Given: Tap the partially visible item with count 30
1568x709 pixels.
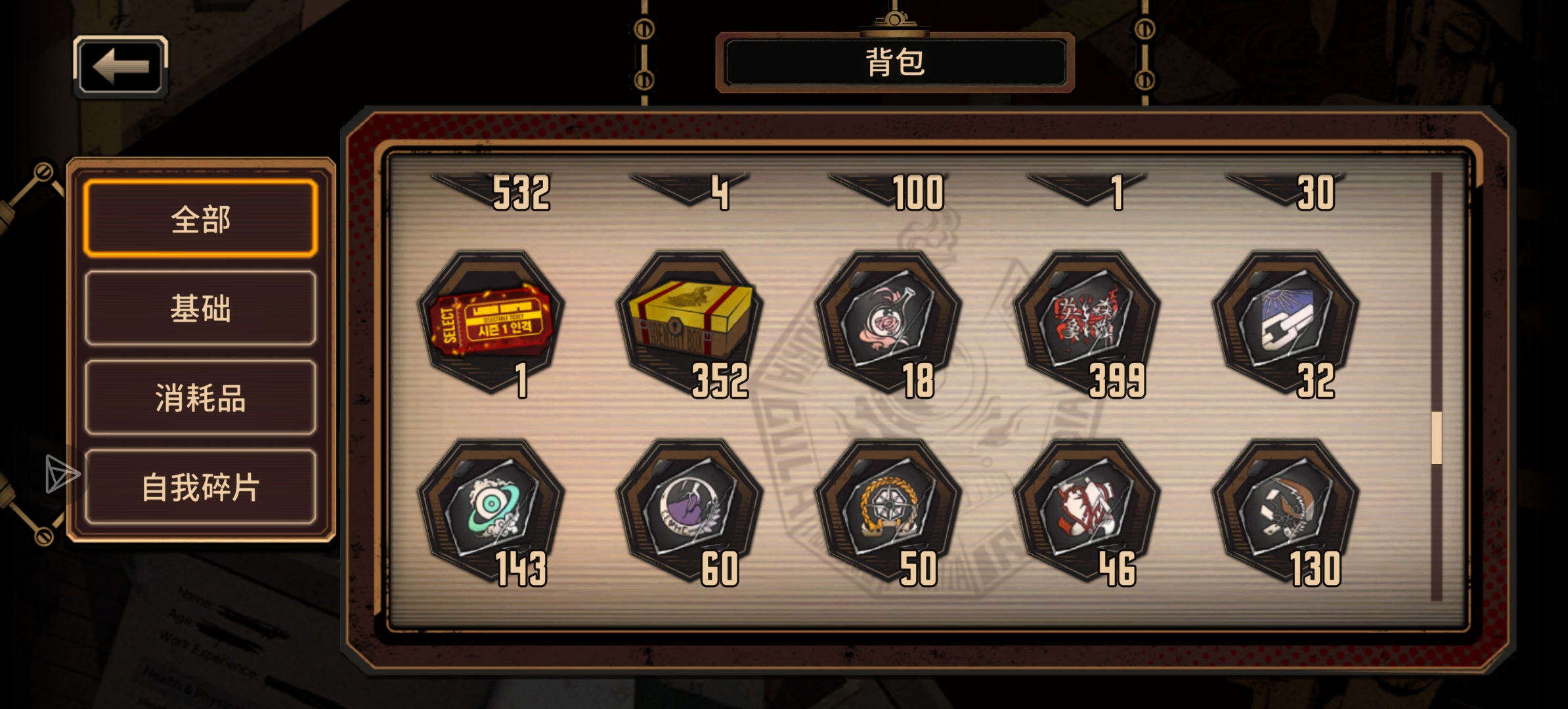Looking at the screenshot, I should 1286,191.
